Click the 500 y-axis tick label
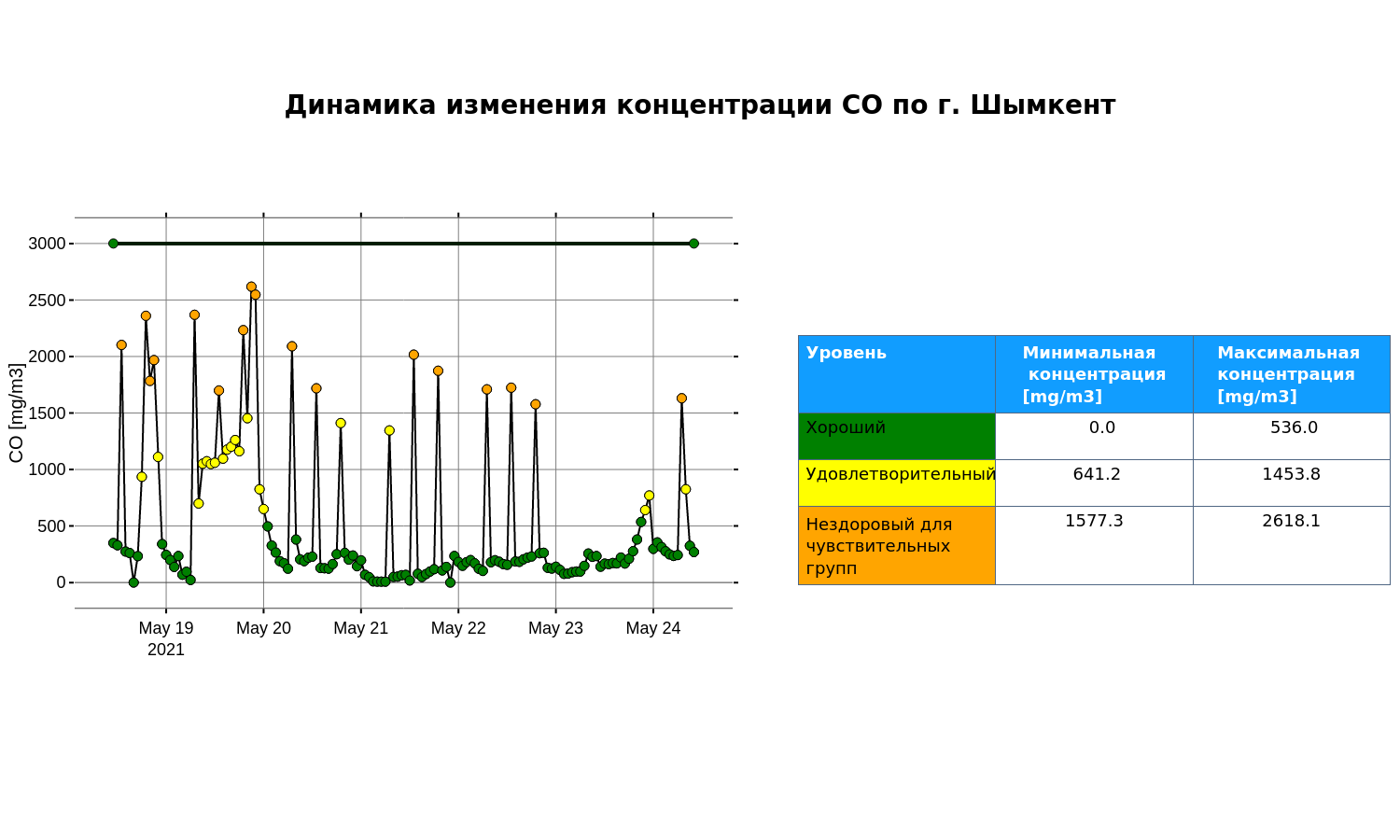 point(51,526)
